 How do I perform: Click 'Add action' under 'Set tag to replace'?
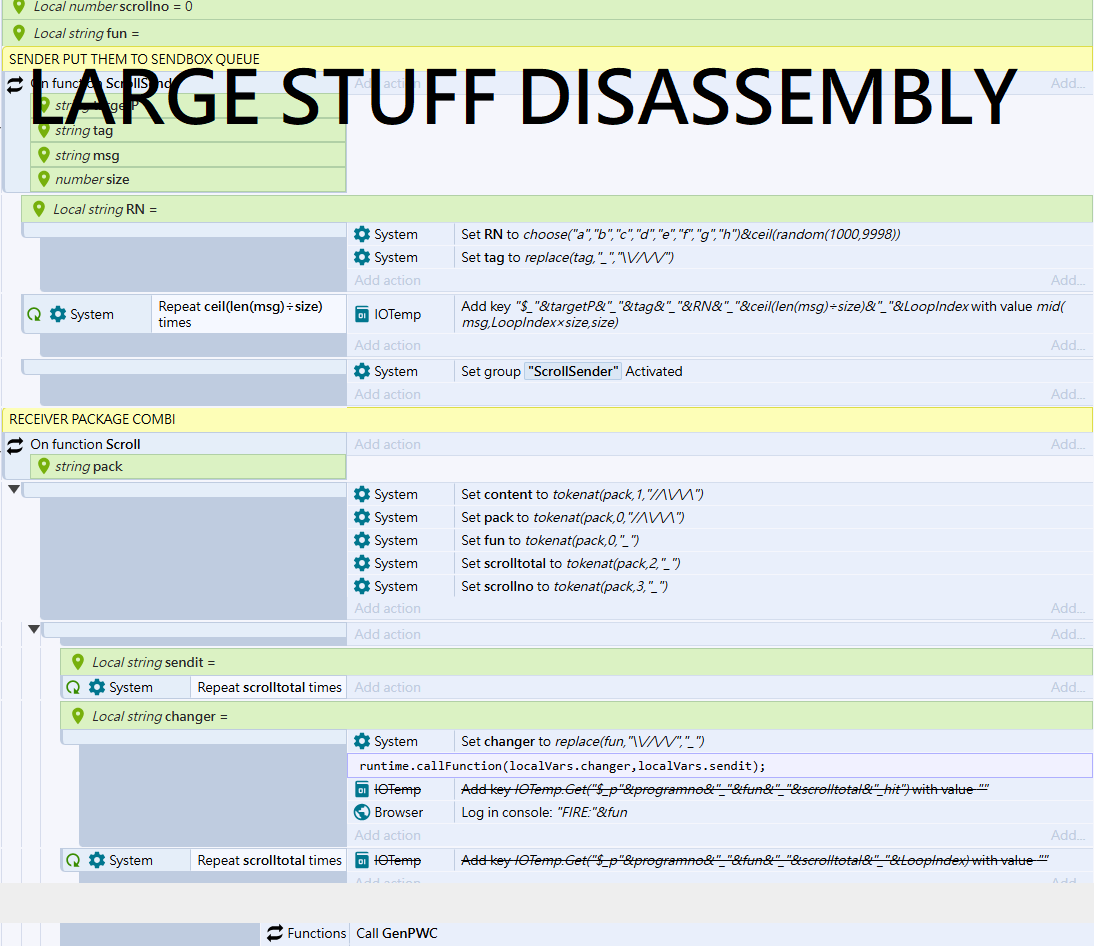387,280
